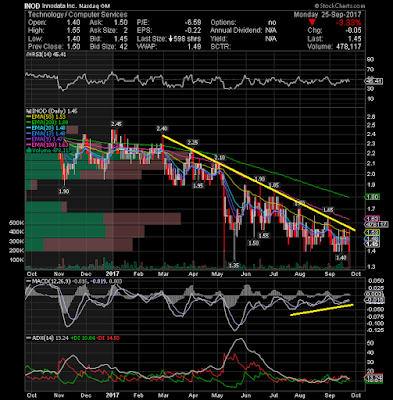Select the EMA(50) yellow legend entry

click(47, 117)
